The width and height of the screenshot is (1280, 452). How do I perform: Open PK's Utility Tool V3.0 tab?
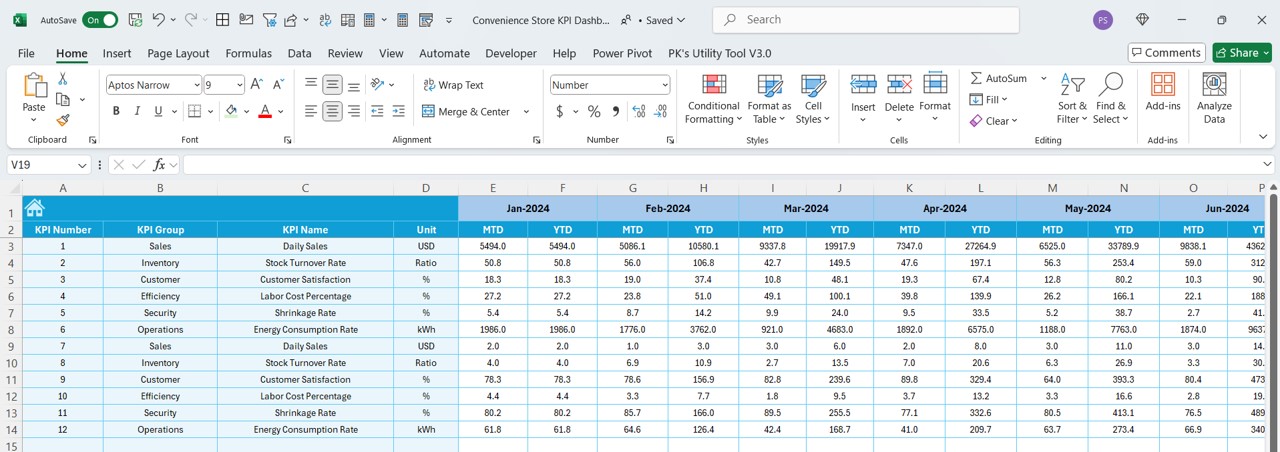[719, 53]
